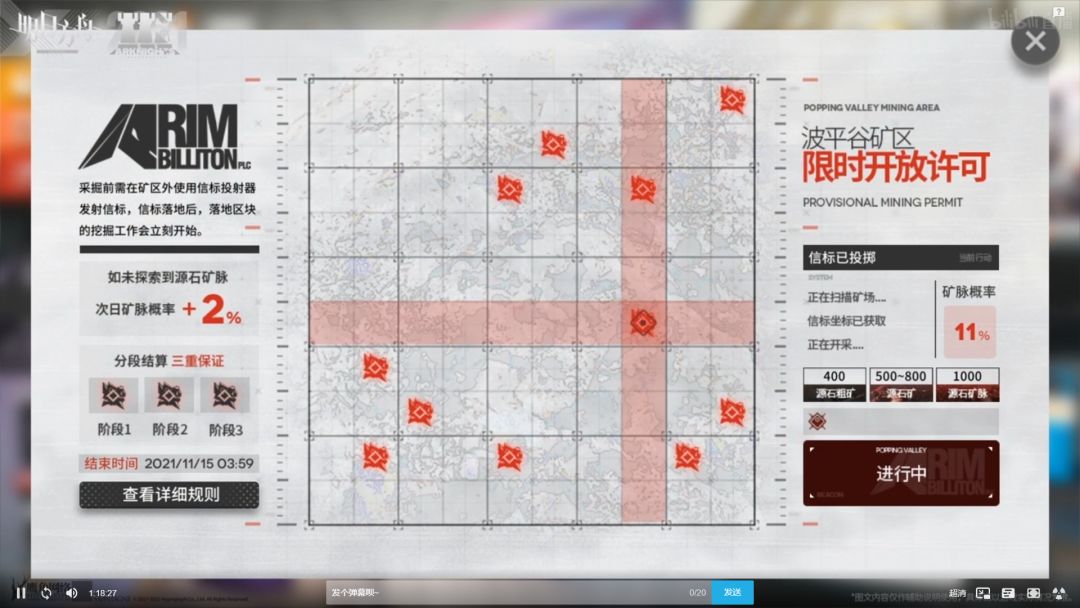The height and width of the screenshot is (608, 1080).
Task: Click the 进行中 in-progress beacon button
Action: 901,473
